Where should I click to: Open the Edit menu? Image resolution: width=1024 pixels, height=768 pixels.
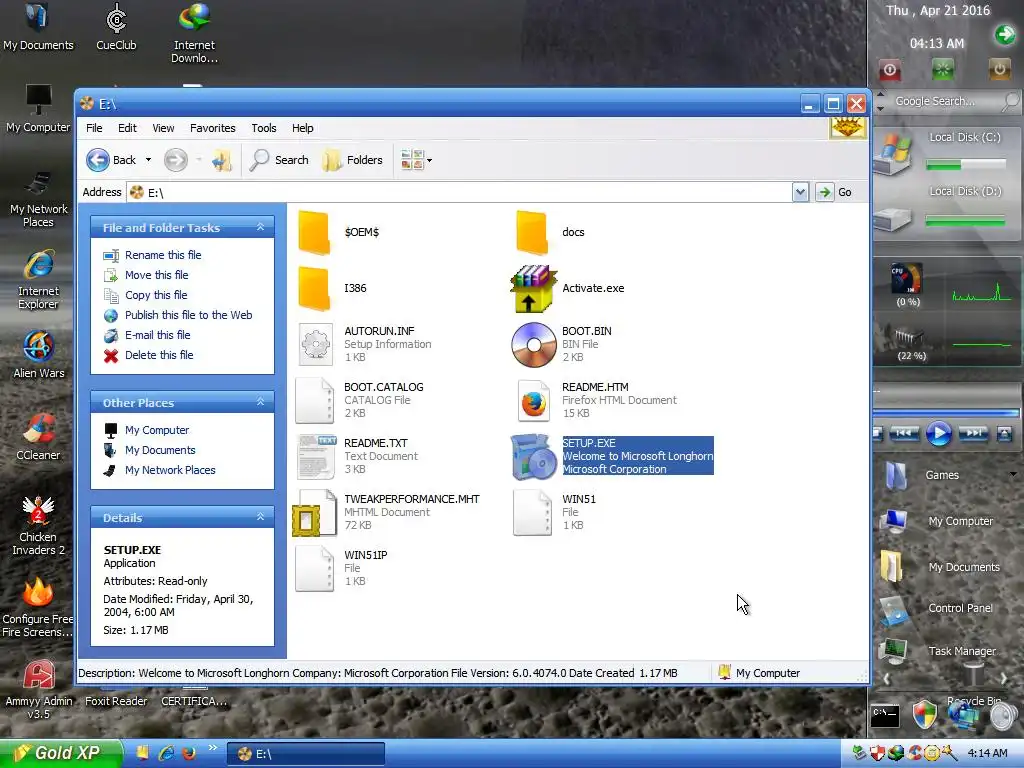point(127,128)
